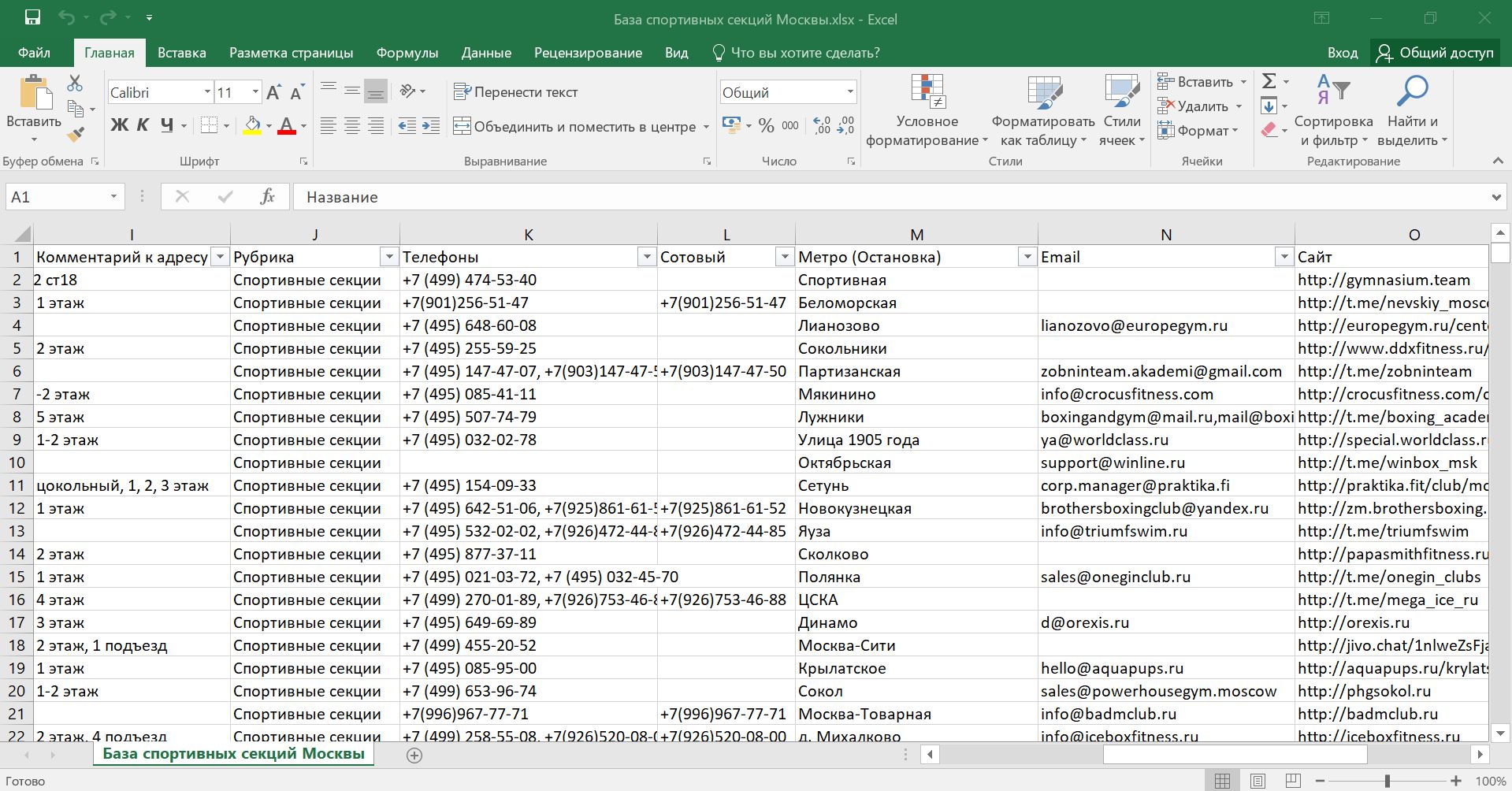
Task: Click the Name Box showing A1
Action: click(x=55, y=197)
